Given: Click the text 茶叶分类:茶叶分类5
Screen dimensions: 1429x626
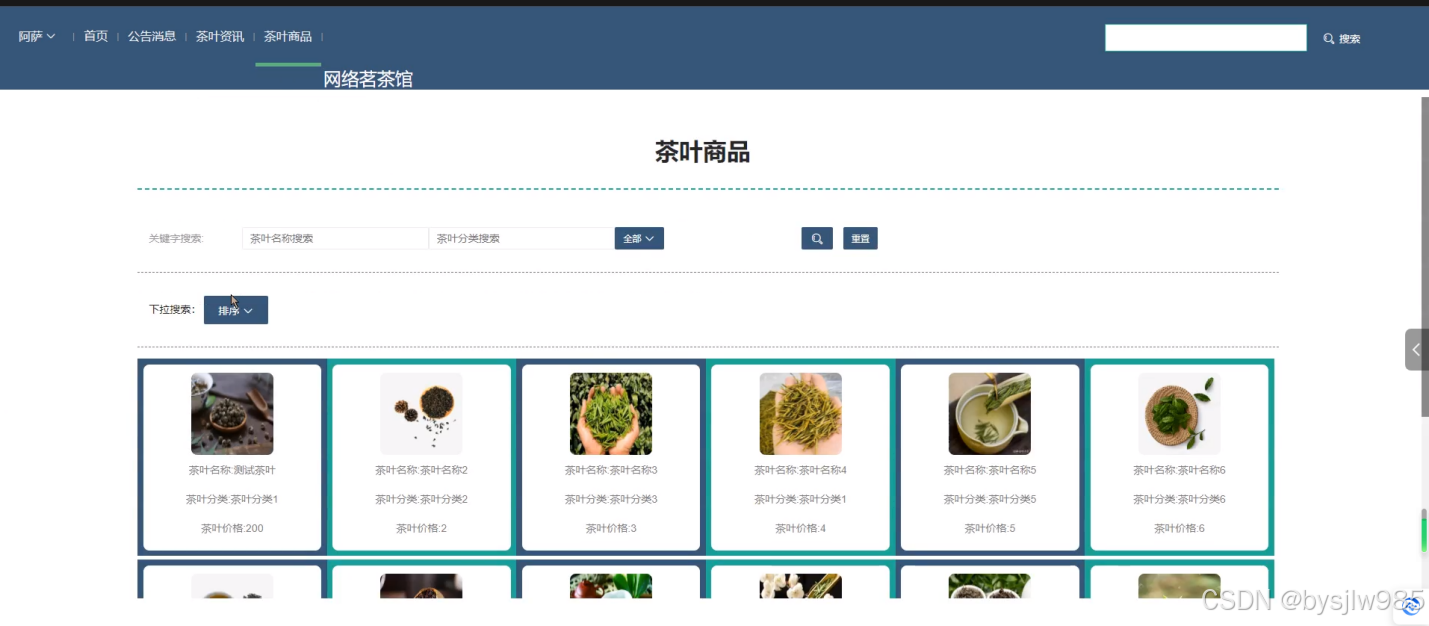Looking at the screenshot, I should (990, 499).
